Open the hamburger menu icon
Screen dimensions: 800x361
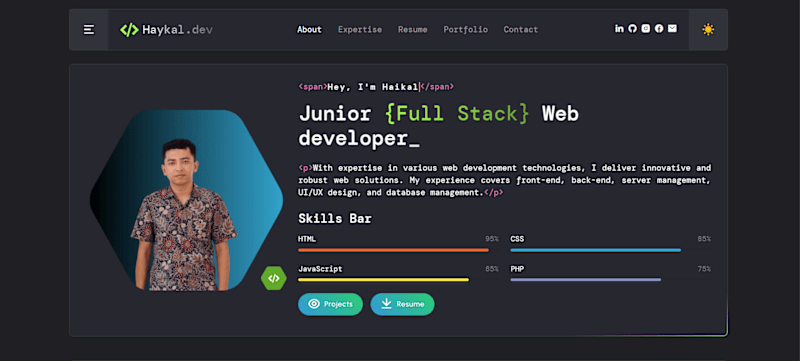(89, 30)
